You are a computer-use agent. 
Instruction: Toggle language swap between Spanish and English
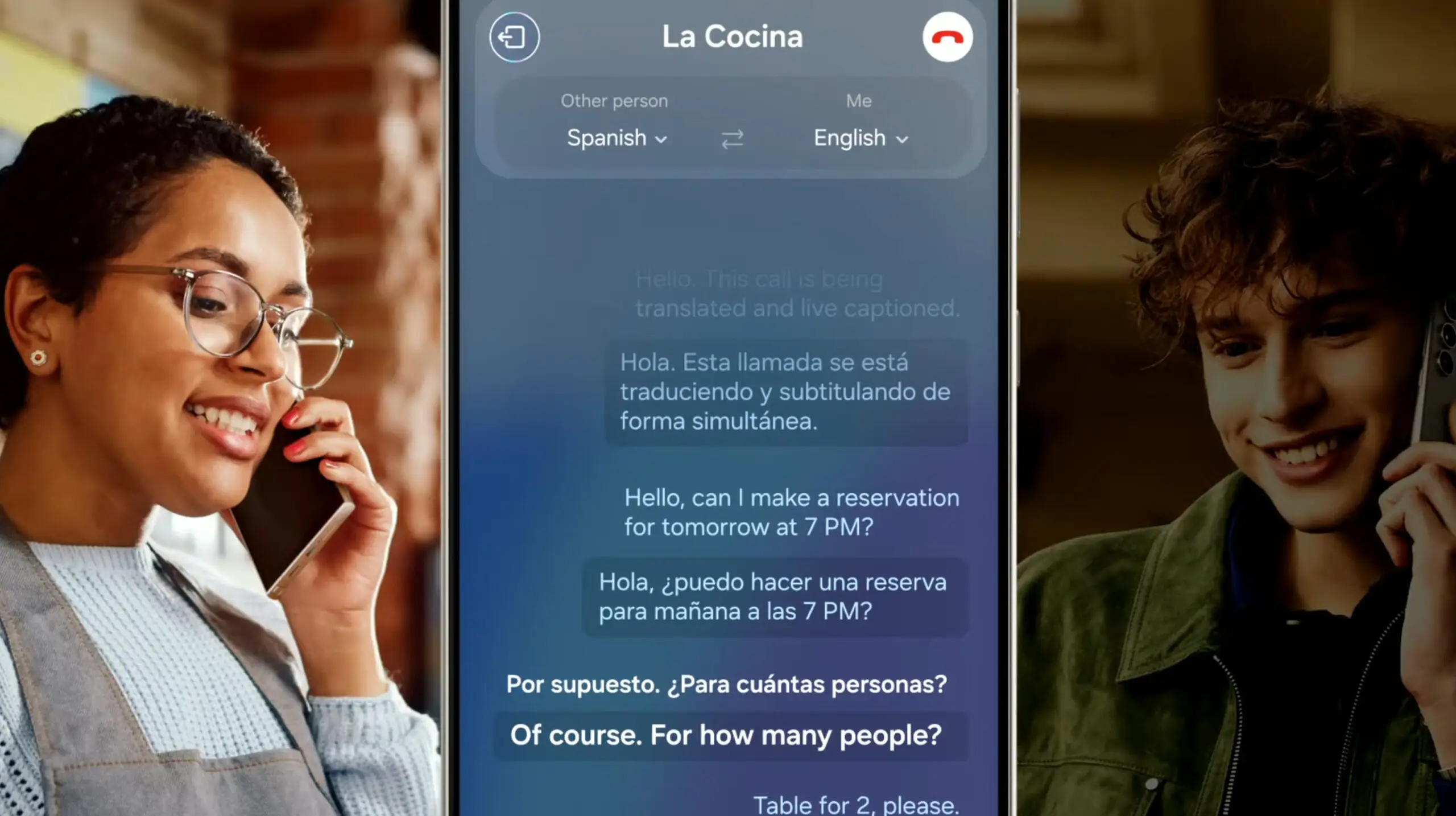pos(729,138)
